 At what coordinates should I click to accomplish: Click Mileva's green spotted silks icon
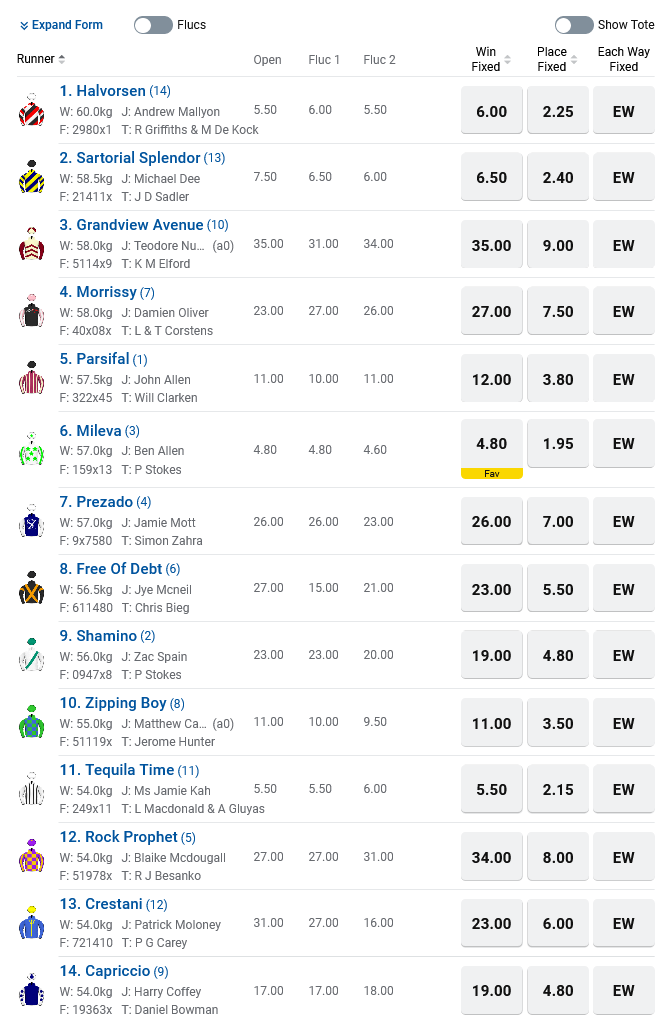[x=31, y=449]
